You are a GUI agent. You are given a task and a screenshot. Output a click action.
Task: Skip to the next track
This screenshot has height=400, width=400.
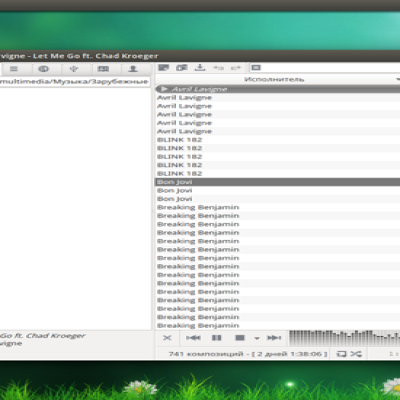pos(274,338)
